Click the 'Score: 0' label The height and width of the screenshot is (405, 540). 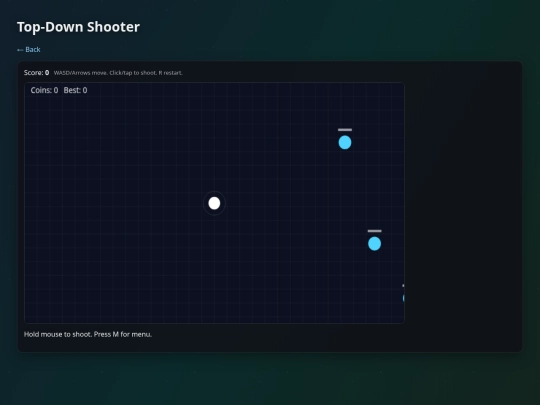pos(37,73)
